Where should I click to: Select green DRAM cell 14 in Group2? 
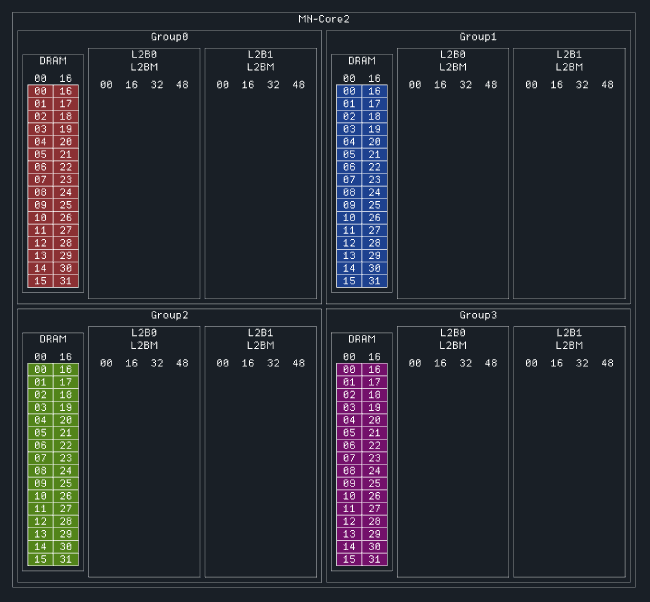coord(40,547)
